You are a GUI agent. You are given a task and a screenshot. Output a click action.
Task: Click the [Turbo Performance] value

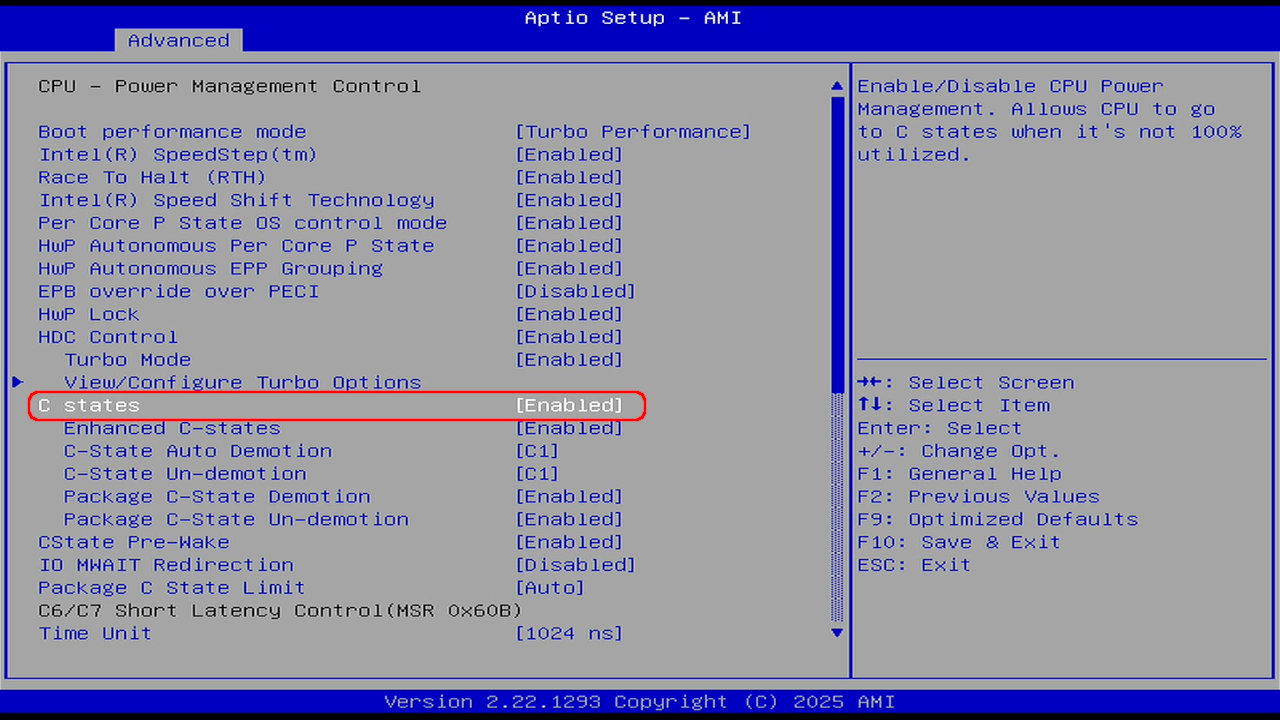(x=633, y=132)
